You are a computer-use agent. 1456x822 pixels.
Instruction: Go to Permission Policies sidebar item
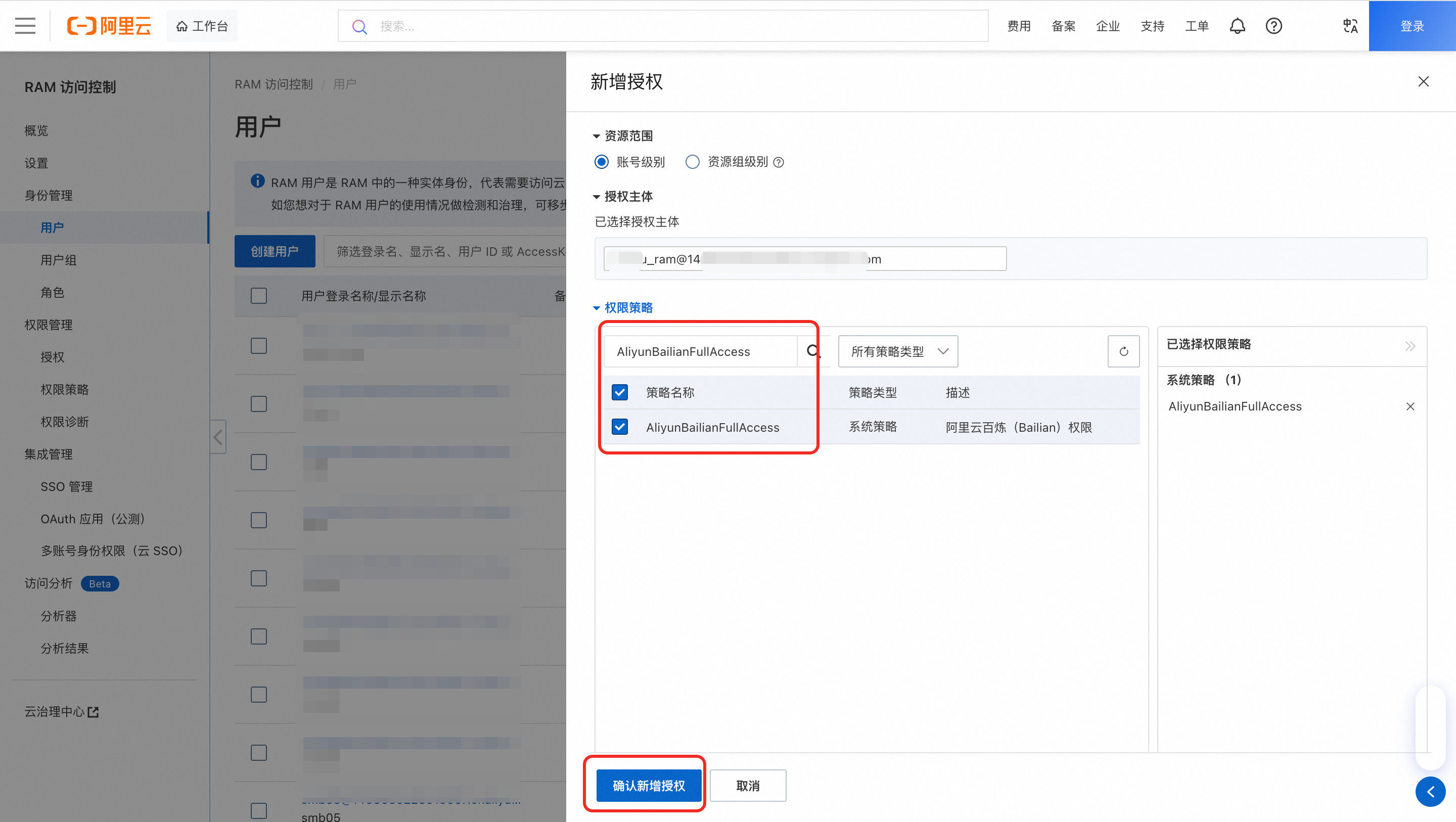point(64,390)
